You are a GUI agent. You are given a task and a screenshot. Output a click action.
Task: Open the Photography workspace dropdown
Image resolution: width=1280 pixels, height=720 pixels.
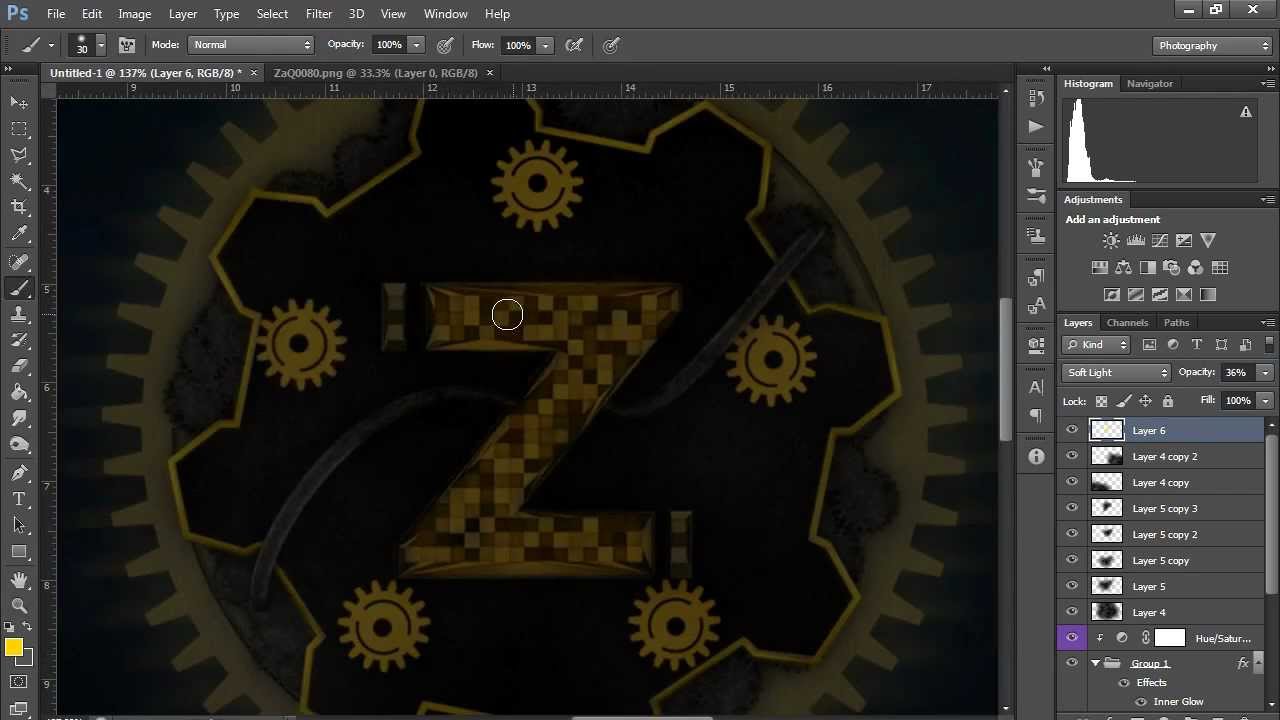click(1211, 45)
